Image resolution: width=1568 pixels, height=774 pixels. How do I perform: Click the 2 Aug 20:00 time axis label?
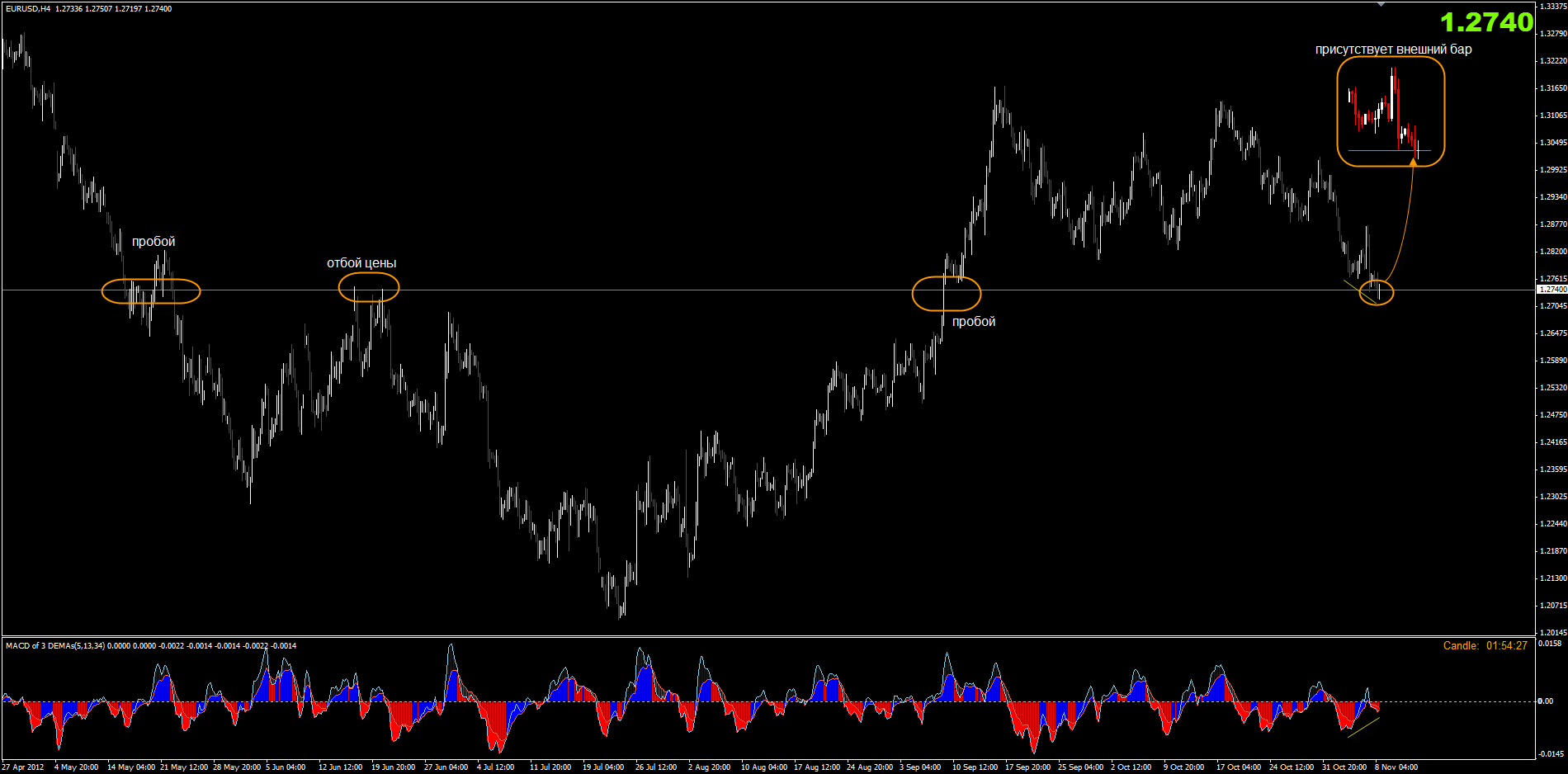pyautogui.click(x=709, y=767)
